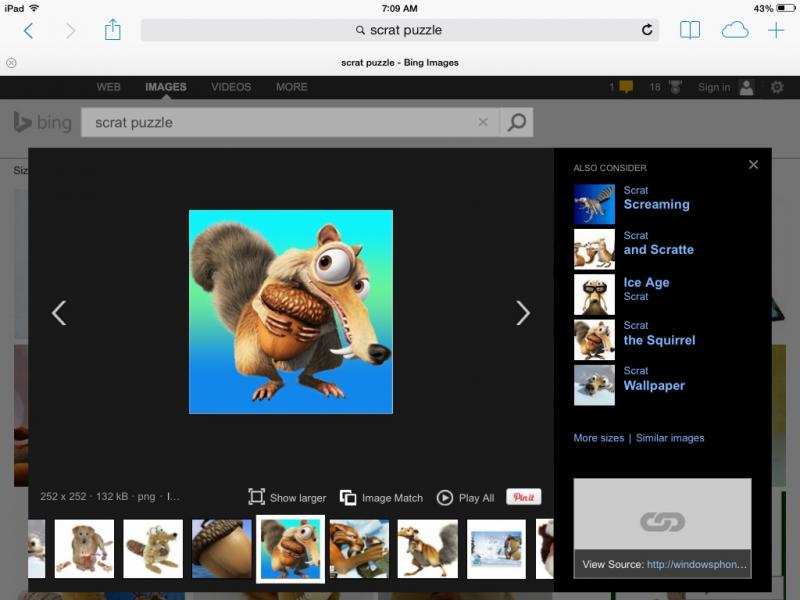The image size is (800, 600).
Task: Click the Safari address bar field
Action: [399, 30]
